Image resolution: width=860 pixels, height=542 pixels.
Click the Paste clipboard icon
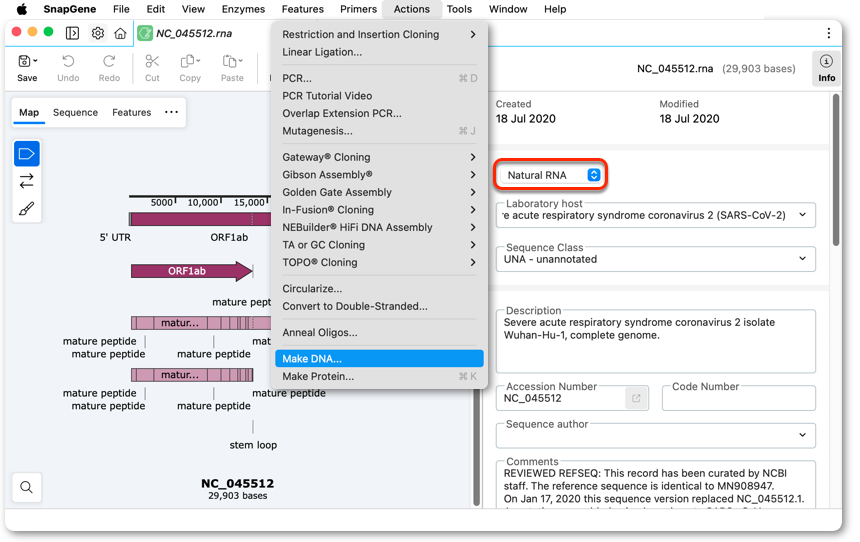[x=232, y=61]
